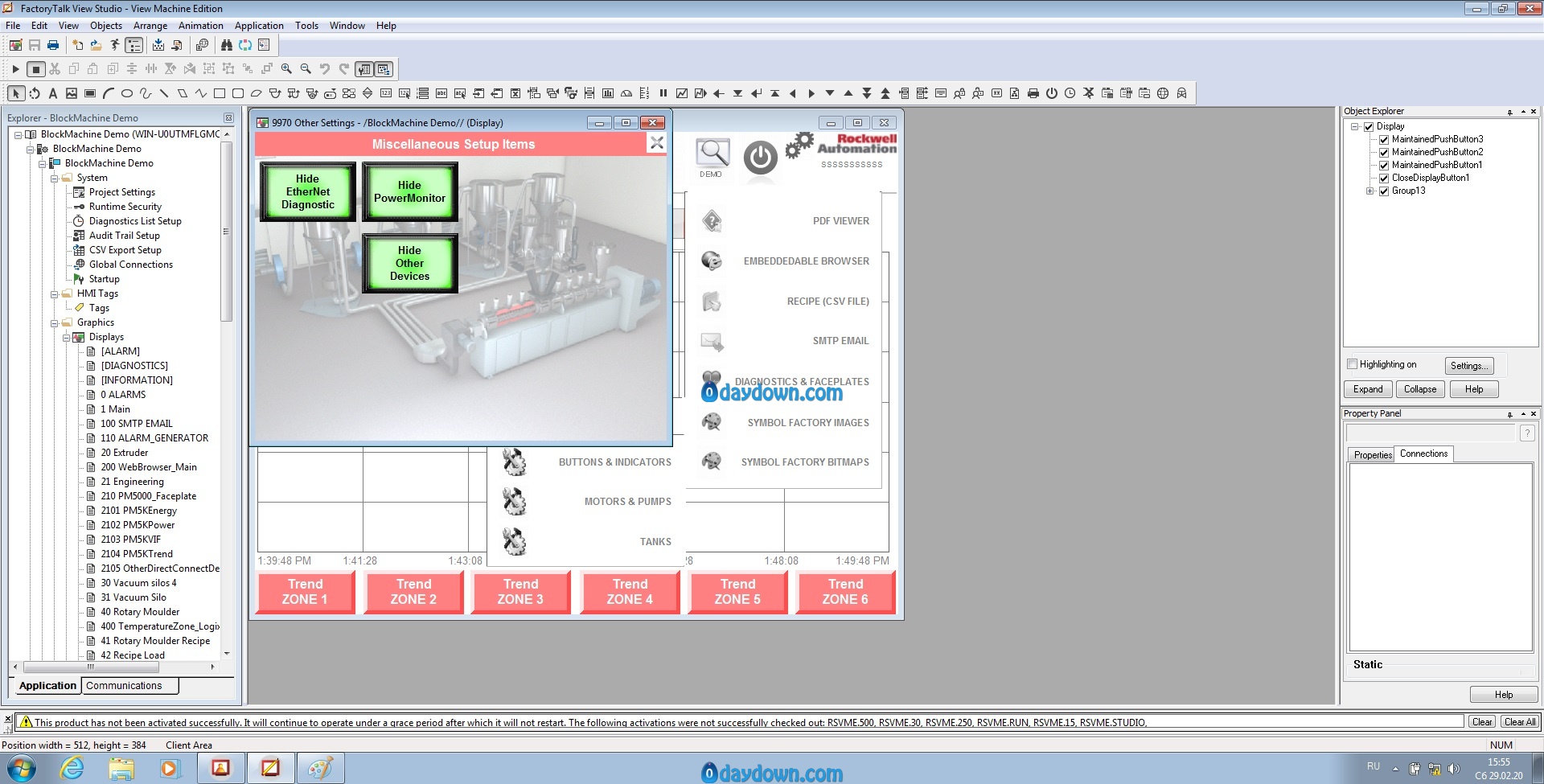Select the Rotate tool

tap(35, 94)
